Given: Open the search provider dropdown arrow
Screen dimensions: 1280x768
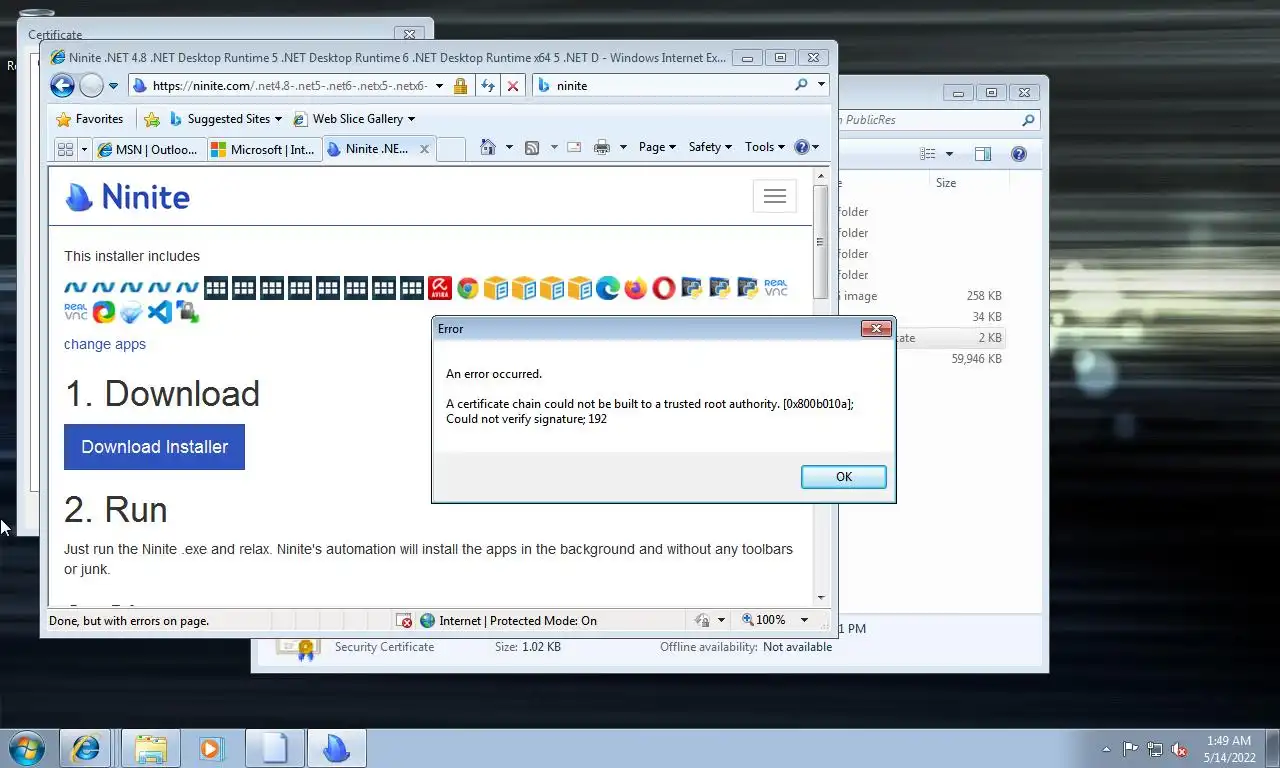Looking at the screenshot, I should [x=821, y=85].
